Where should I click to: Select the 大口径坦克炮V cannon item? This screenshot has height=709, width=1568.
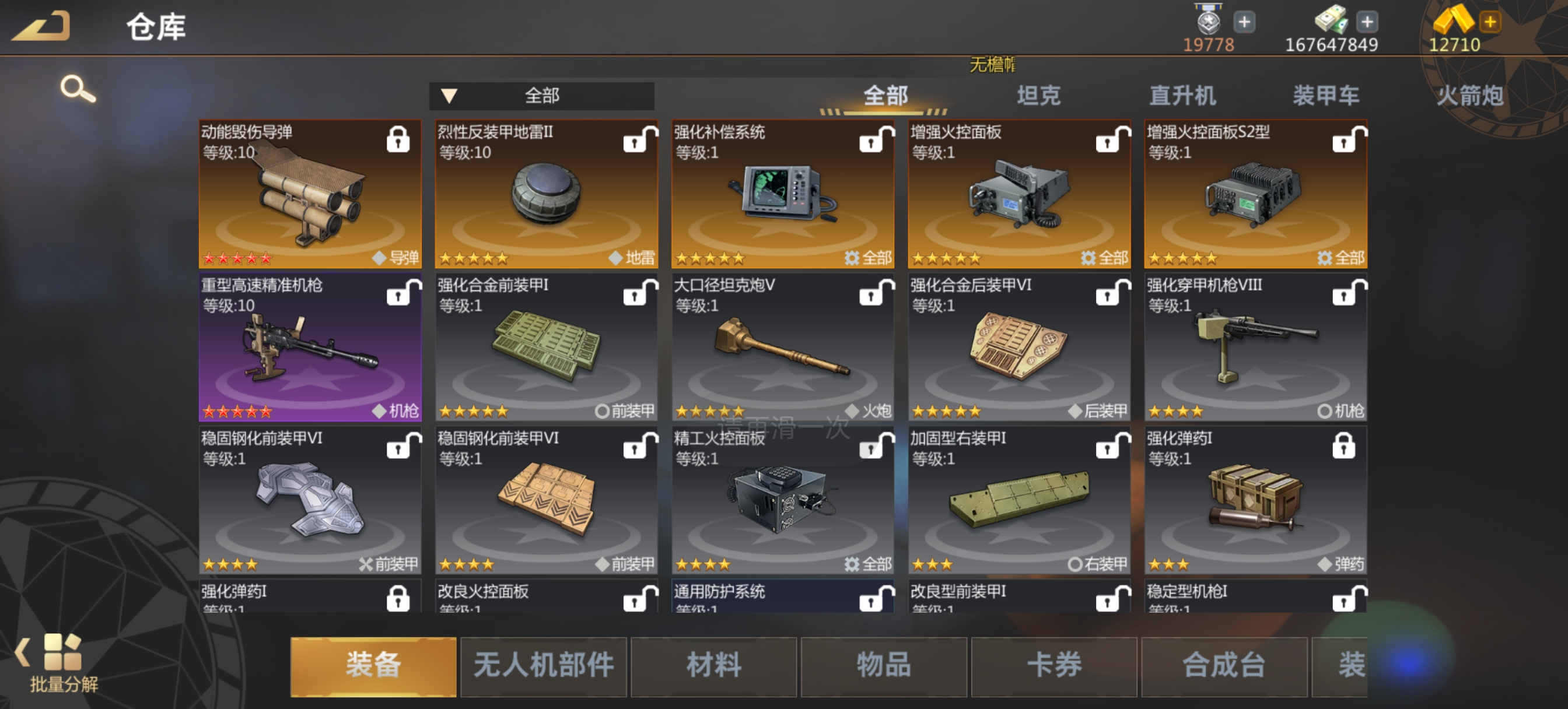pyautogui.click(x=783, y=347)
